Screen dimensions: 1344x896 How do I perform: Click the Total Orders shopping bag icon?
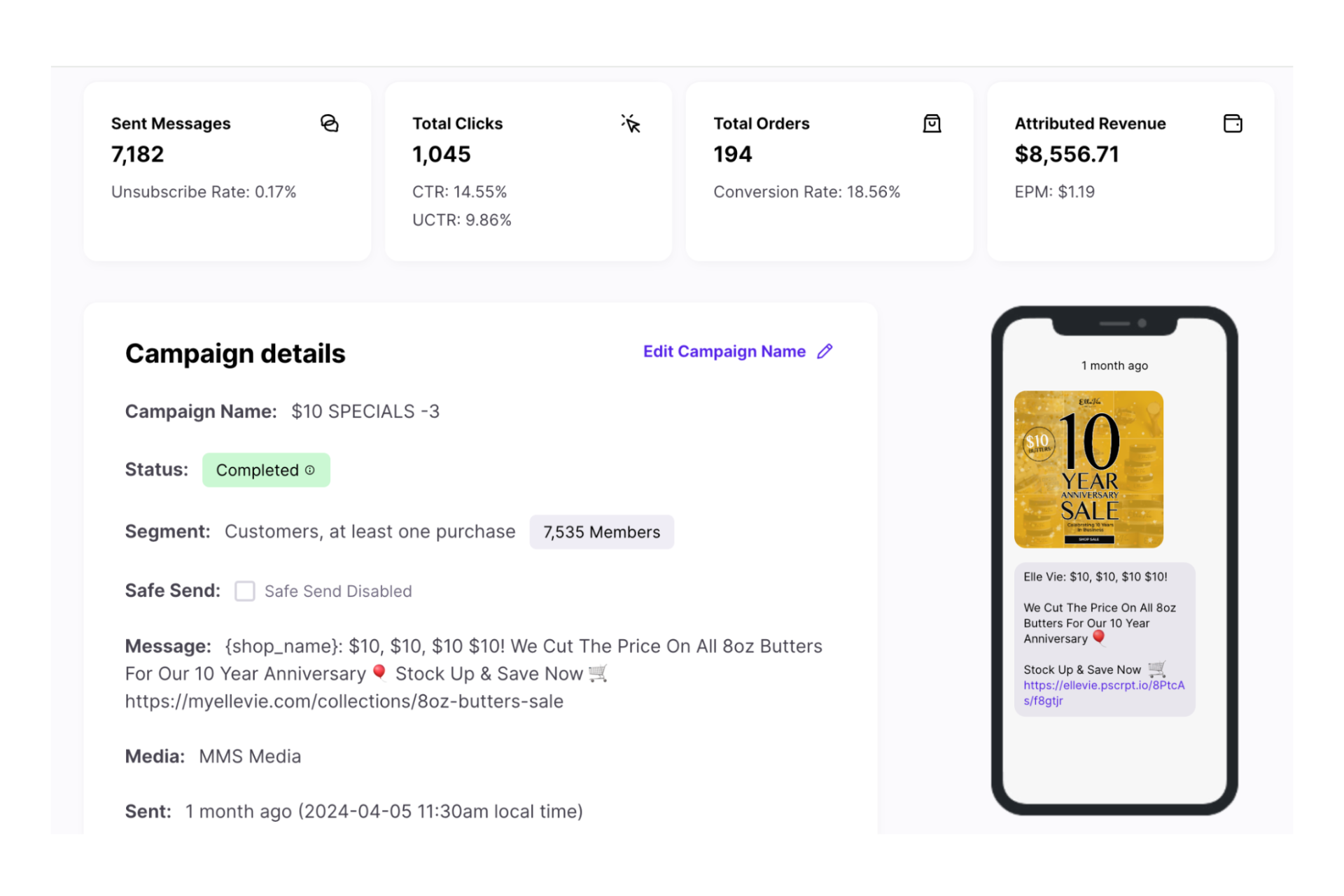pos(932,123)
